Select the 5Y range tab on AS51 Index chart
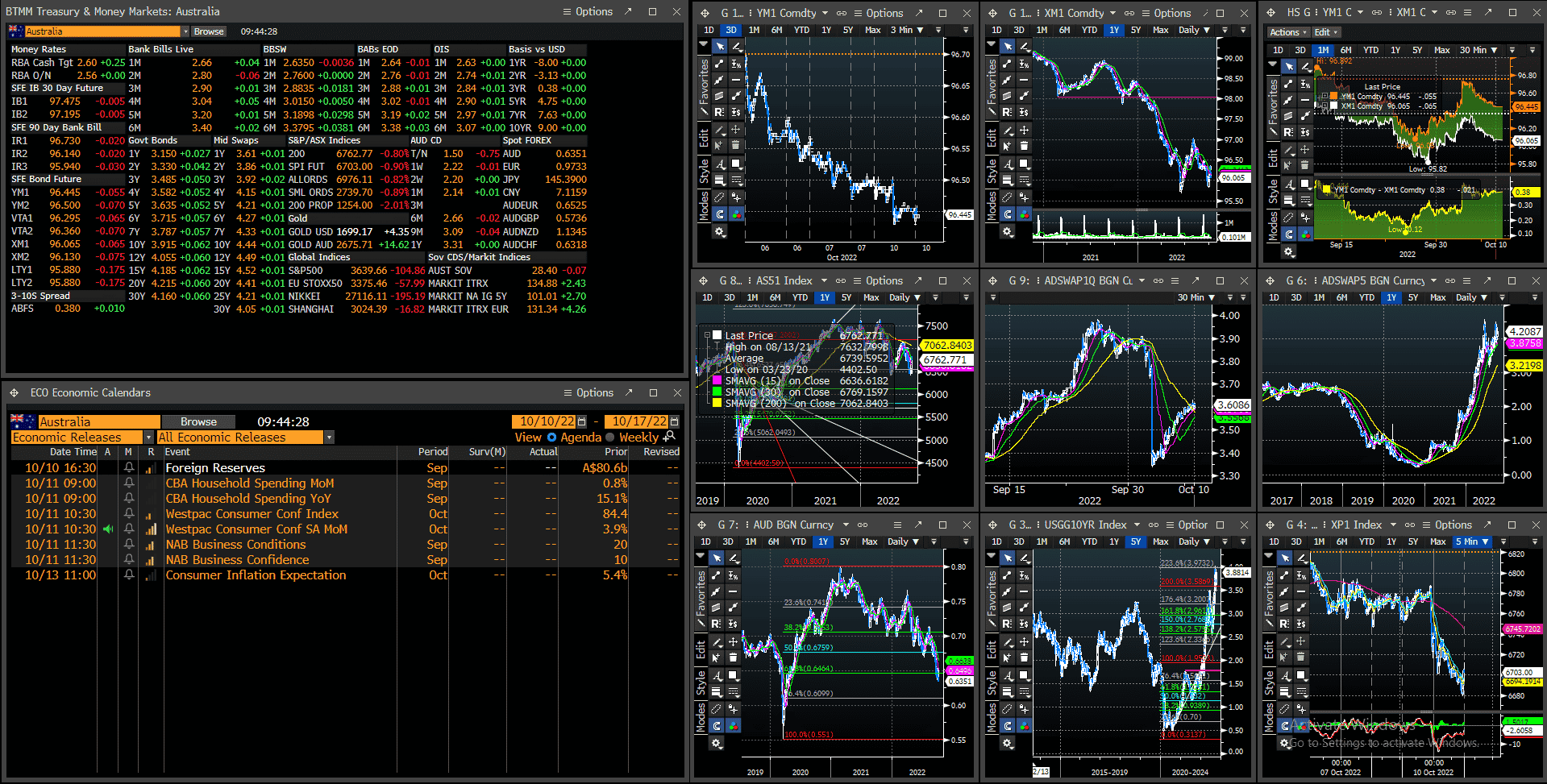1547x784 pixels. (x=846, y=297)
